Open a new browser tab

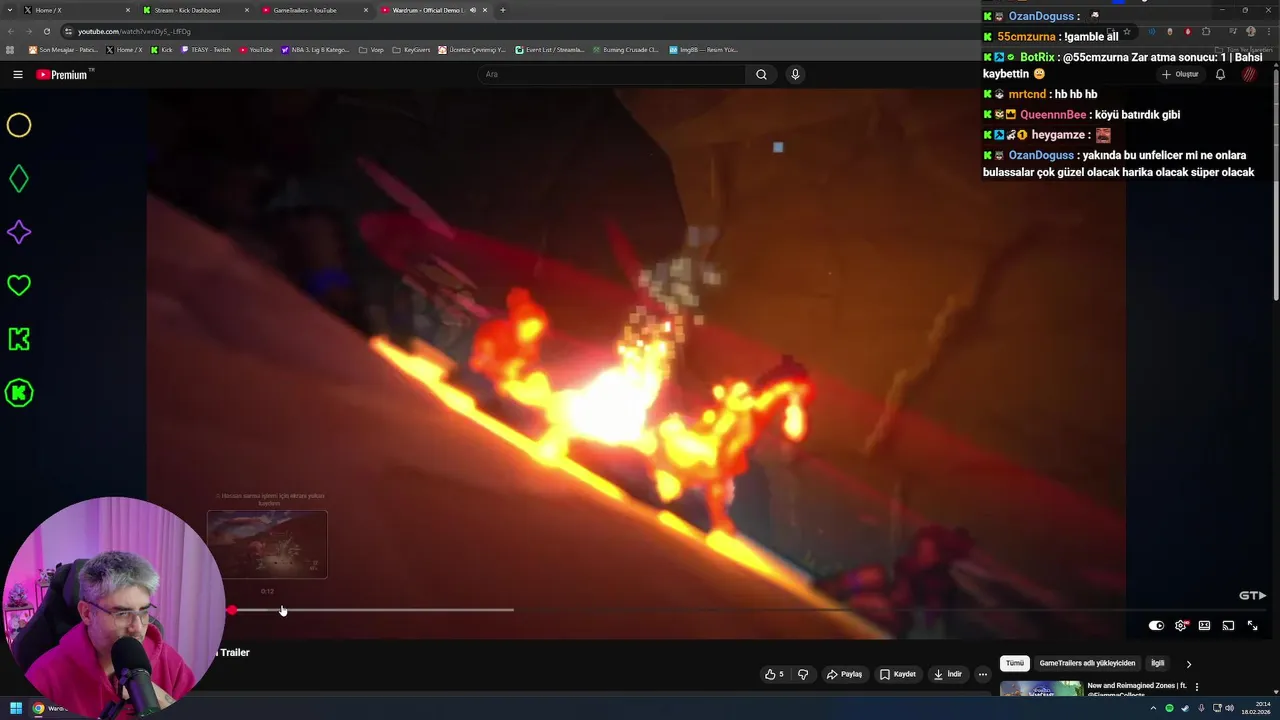click(x=502, y=10)
